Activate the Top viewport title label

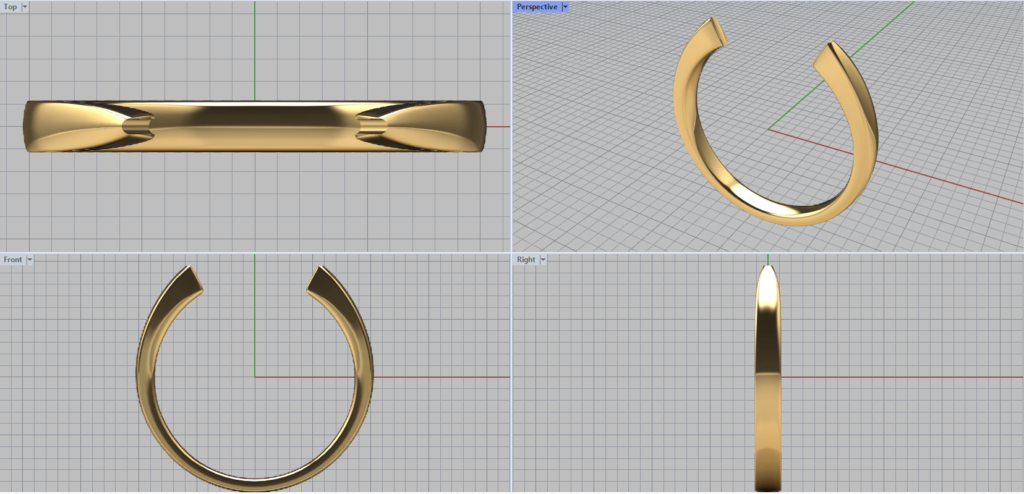pos(10,7)
